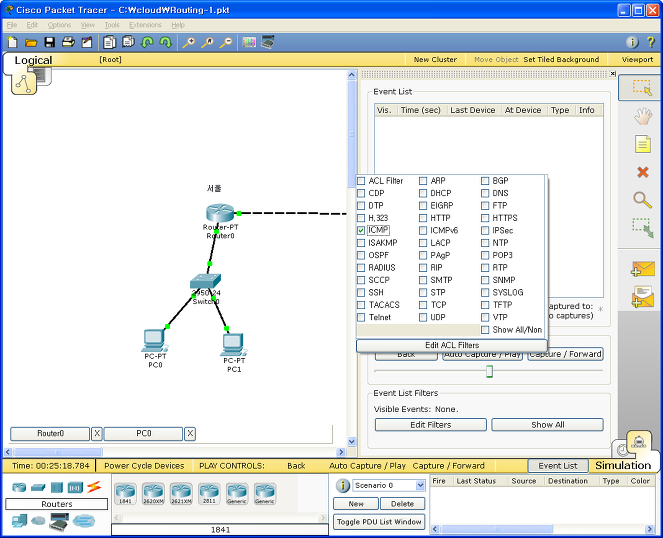The height and width of the screenshot is (538, 663).
Task: Click the Delete scenario button
Action: (x=402, y=504)
